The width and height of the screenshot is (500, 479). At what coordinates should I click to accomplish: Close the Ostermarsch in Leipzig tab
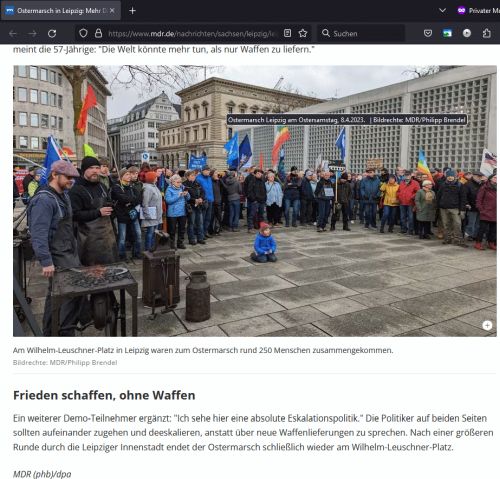(112, 11)
